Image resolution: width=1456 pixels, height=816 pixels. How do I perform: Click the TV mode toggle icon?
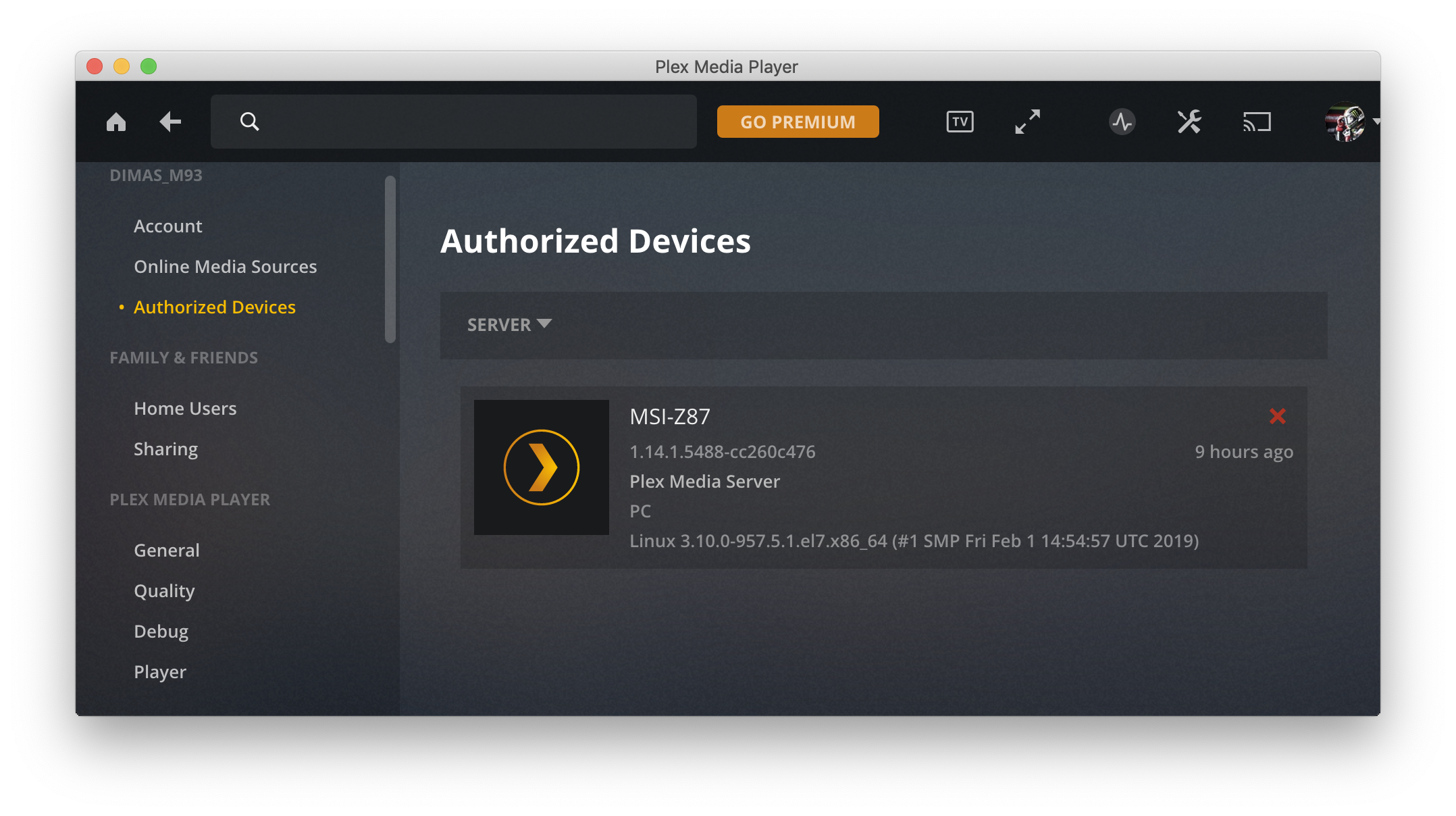pyautogui.click(x=960, y=121)
